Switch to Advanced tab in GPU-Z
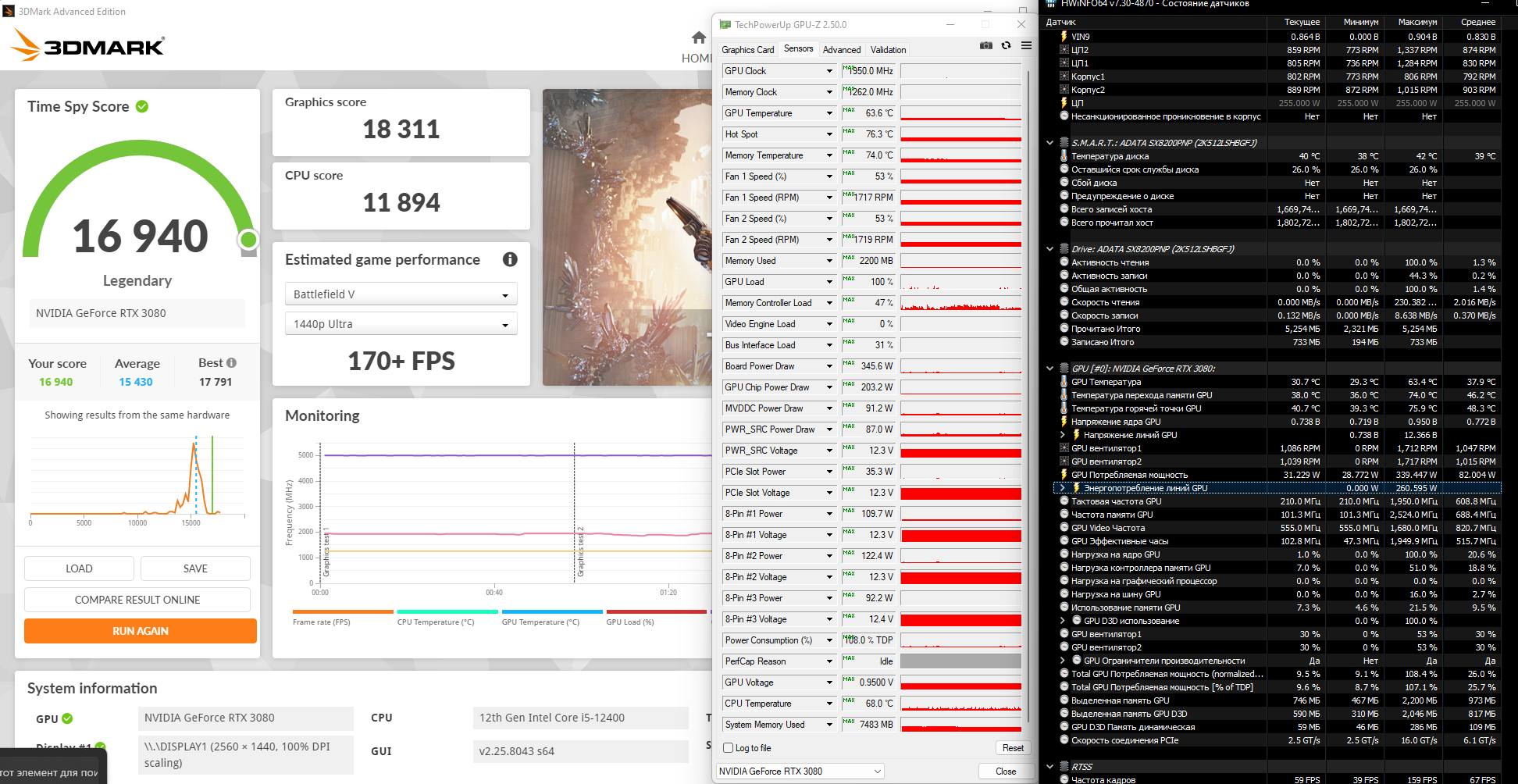The image size is (1518, 784). point(842,49)
